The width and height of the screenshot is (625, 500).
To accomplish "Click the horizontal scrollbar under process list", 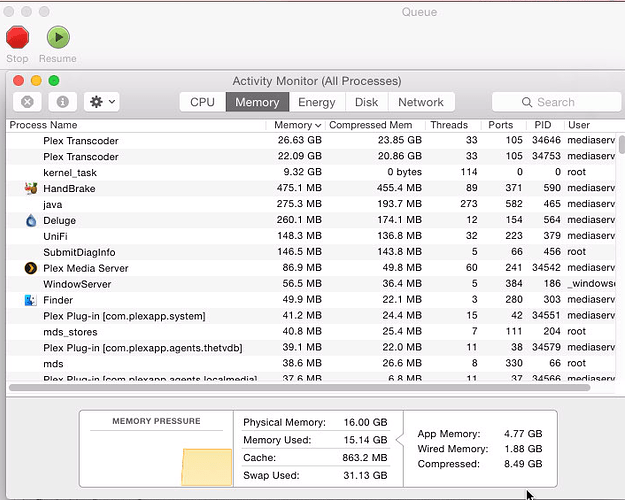I will point(299,388).
